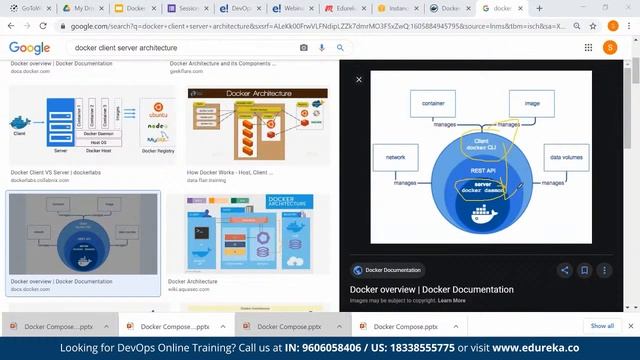This screenshot has height=360, width=640.
Task: Open aquasec Docker Architecture caption link
Action: [x=193, y=282]
